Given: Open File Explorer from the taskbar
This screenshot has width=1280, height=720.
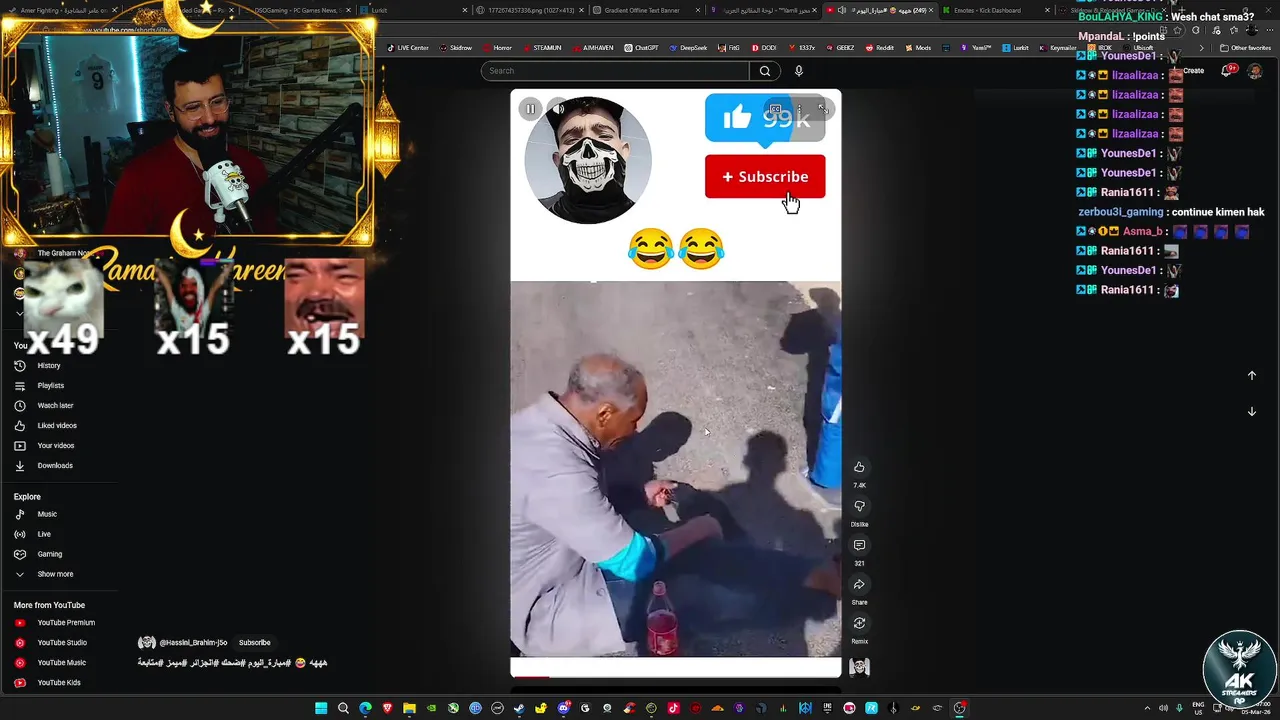Looking at the screenshot, I should 409,708.
